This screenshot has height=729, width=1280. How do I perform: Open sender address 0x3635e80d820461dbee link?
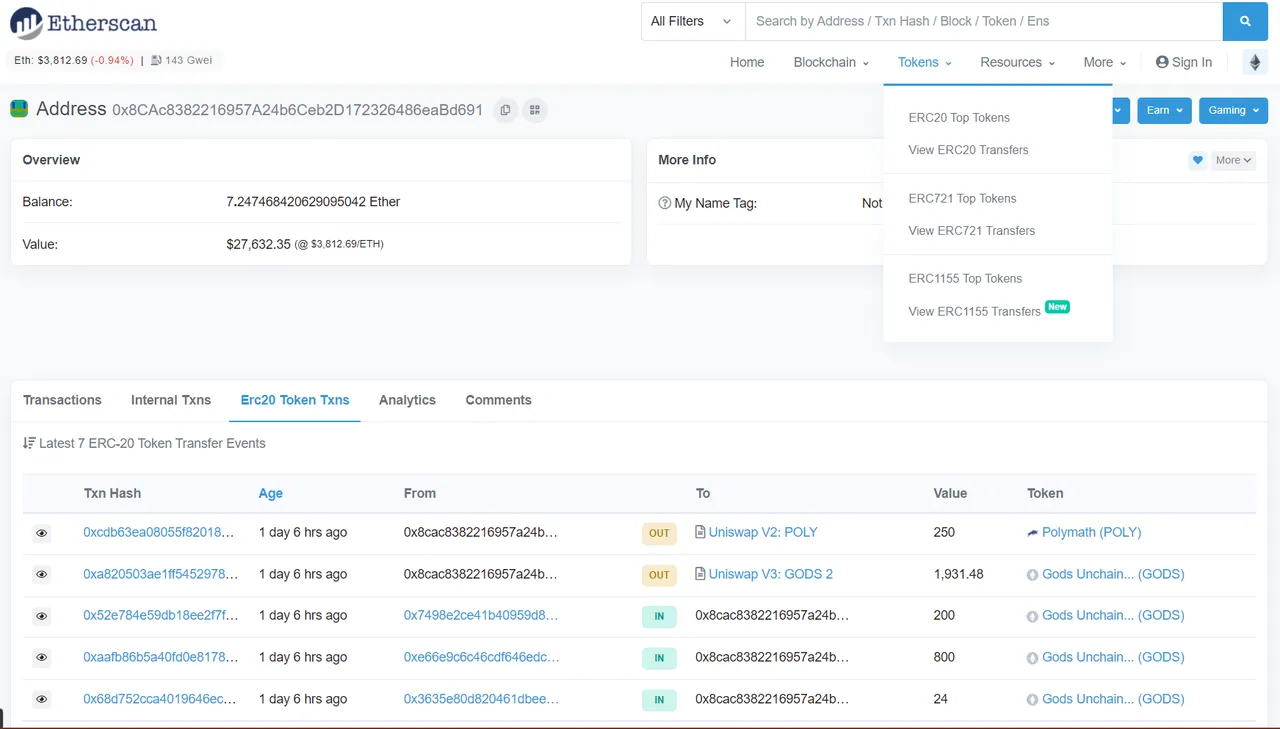[481, 699]
